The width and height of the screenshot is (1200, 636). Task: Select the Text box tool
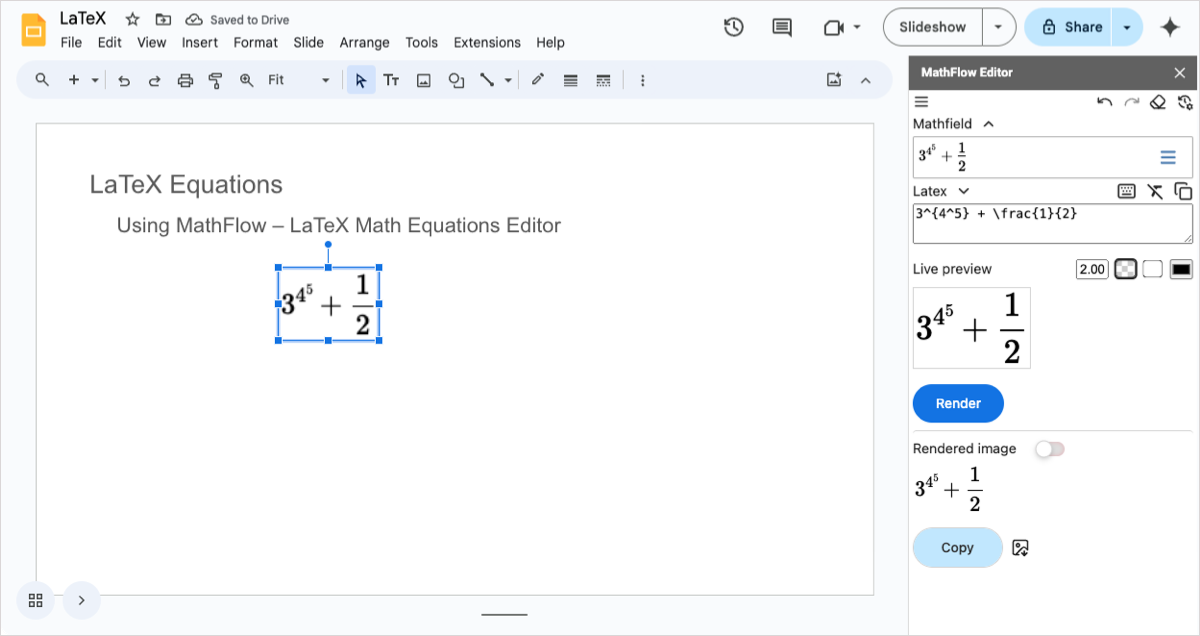pos(392,80)
